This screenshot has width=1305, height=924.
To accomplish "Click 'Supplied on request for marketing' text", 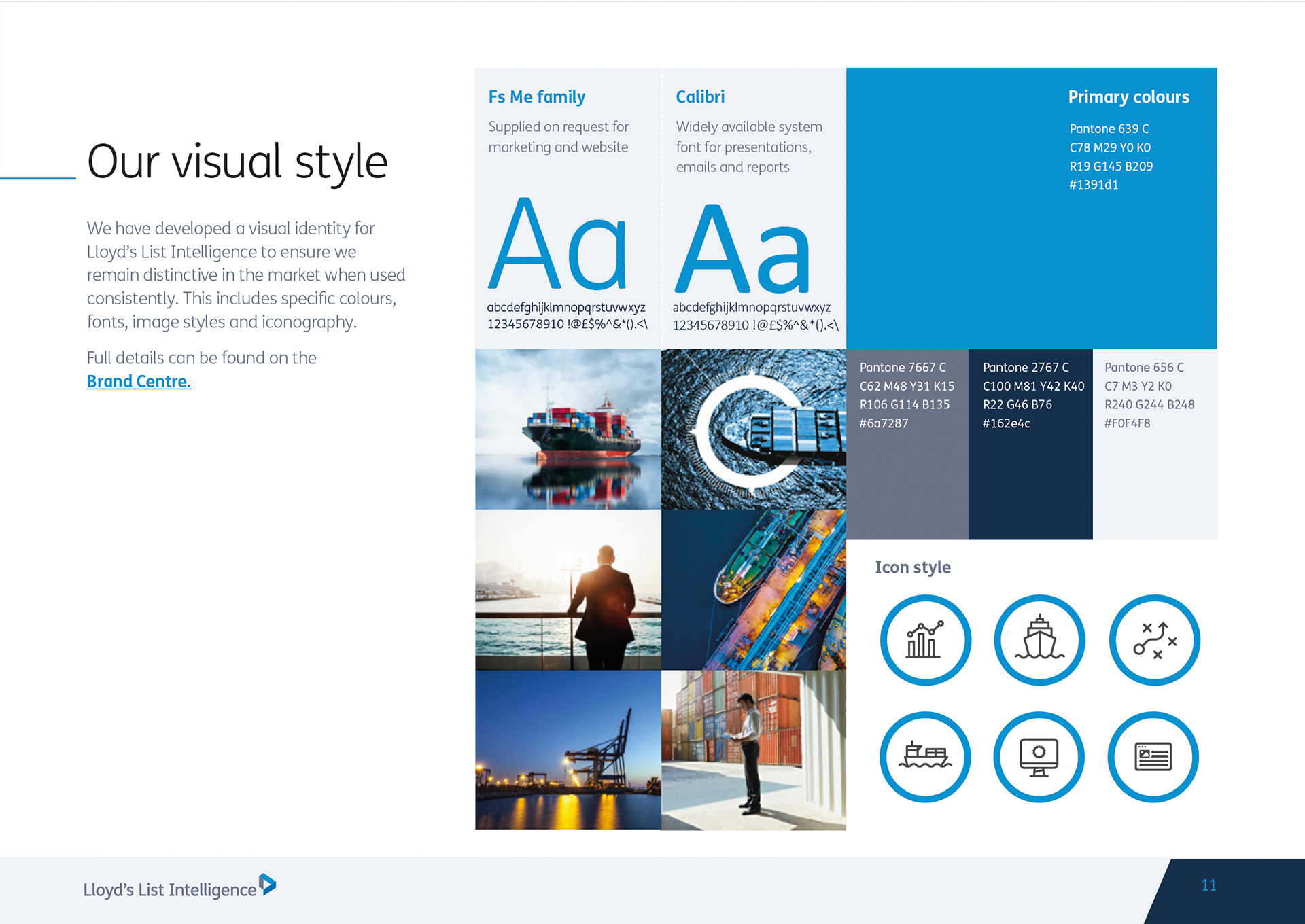I will [558, 137].
